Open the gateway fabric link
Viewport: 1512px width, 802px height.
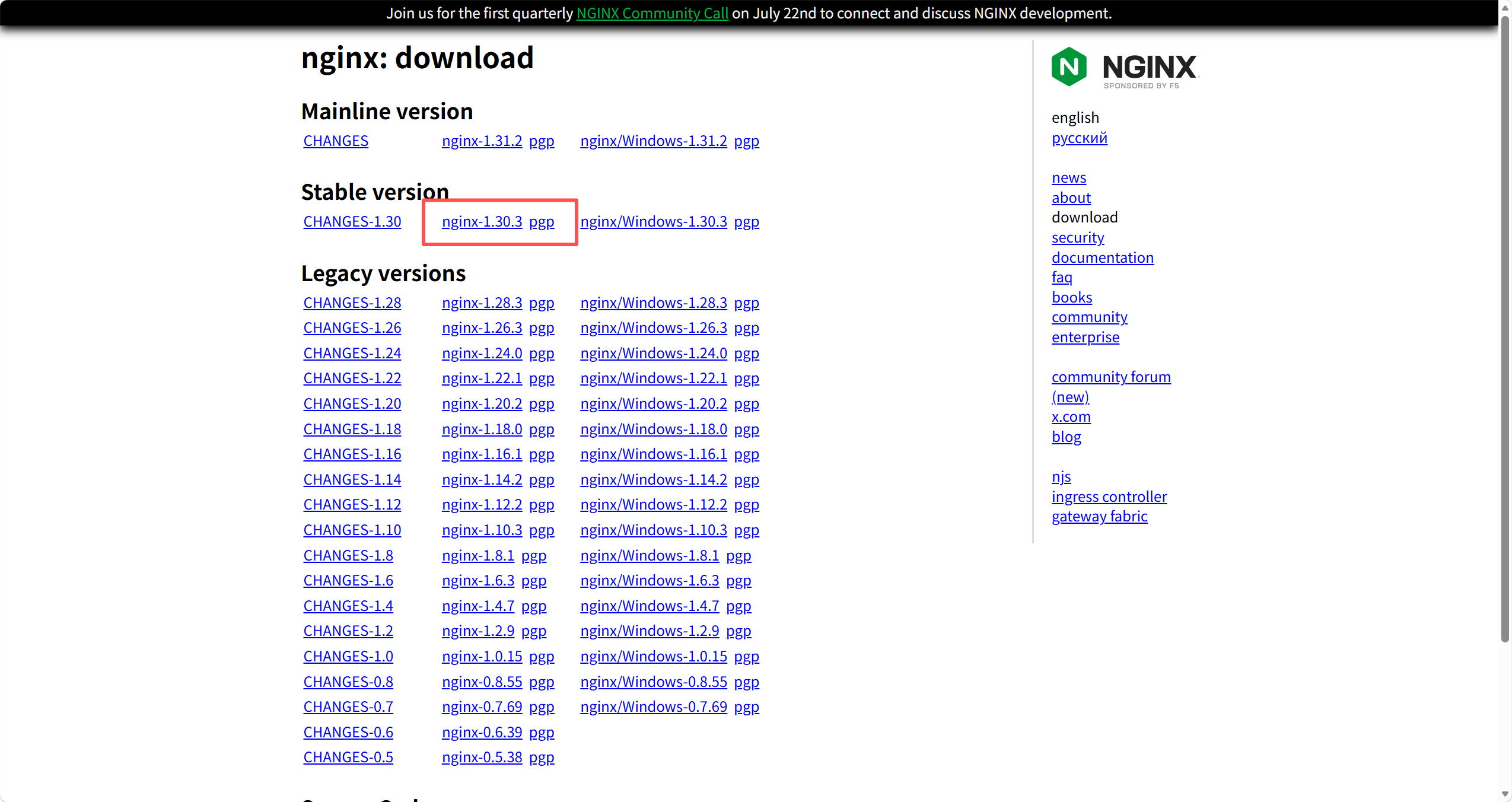tap(1099, 516)
